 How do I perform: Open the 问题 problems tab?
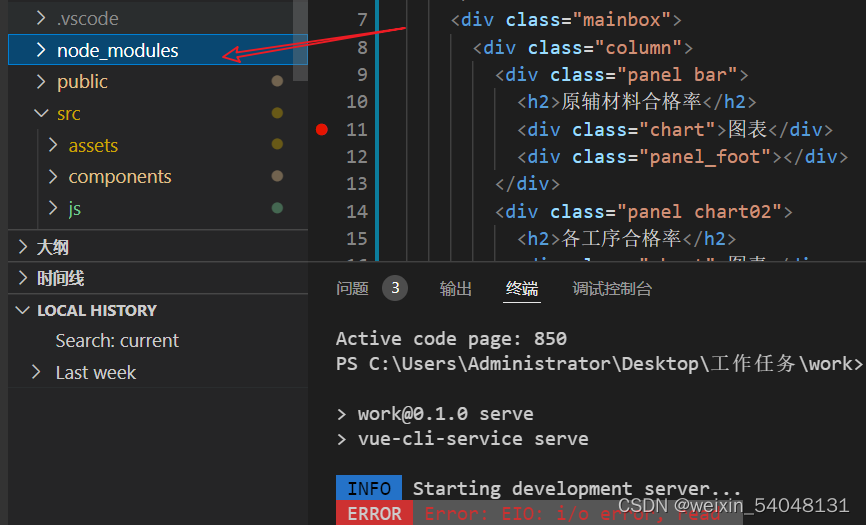pyautogui.click(x=352, y=288)
